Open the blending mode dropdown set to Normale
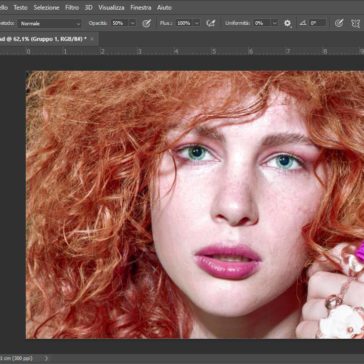364x364 pixels. pos(49,23)
